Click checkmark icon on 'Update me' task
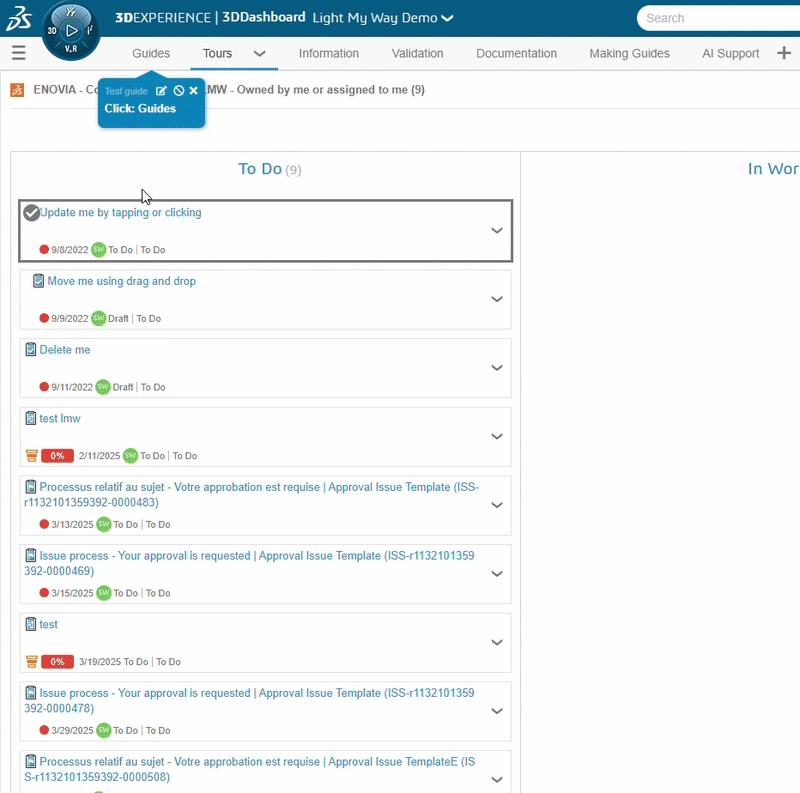 click(x=31, y=213)
